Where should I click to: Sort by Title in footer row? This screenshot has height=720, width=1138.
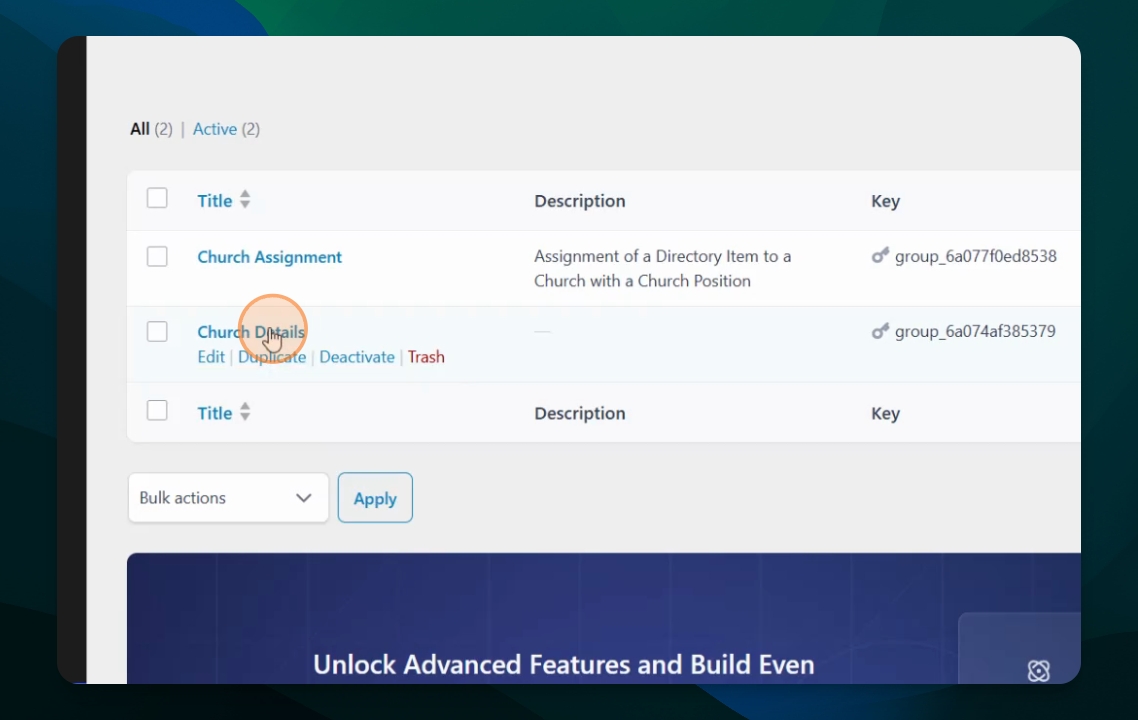tap(215, 413)
